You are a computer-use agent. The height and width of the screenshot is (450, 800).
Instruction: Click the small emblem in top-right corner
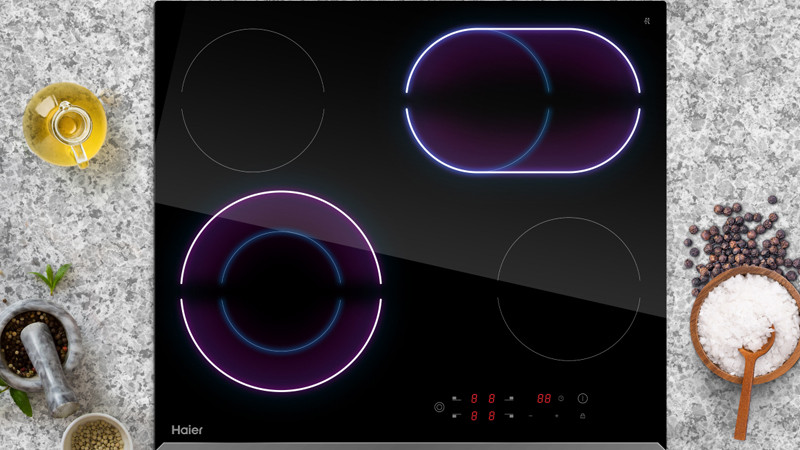[648, 19]
